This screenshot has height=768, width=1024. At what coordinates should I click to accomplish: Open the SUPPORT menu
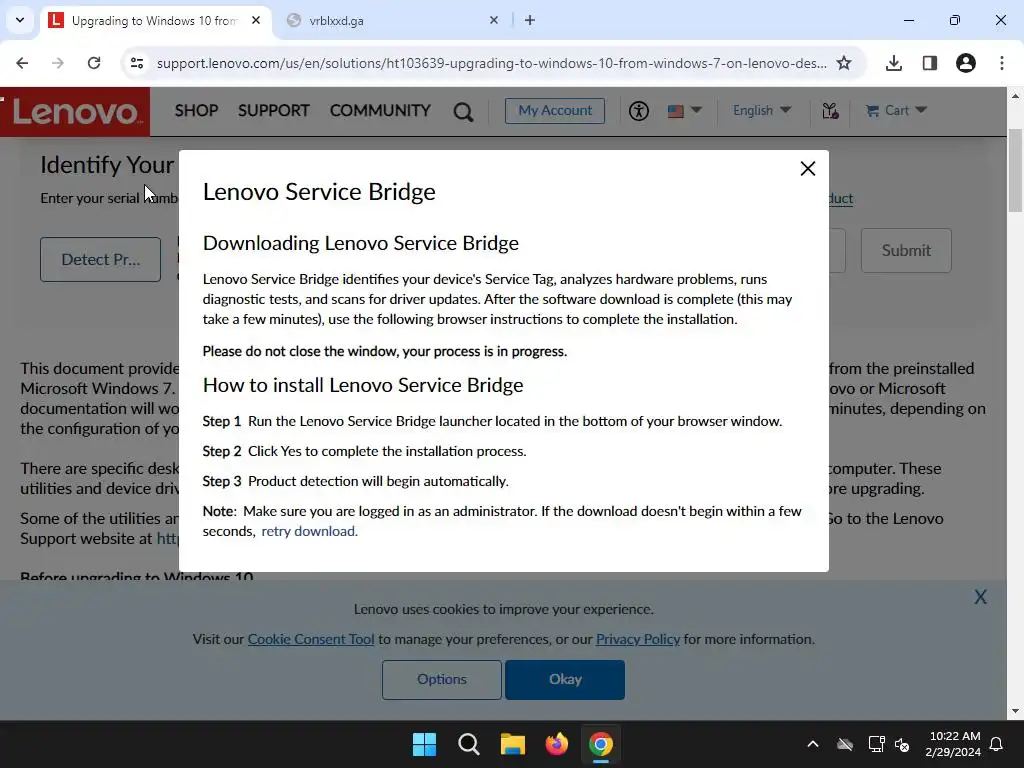coord(274,110)
